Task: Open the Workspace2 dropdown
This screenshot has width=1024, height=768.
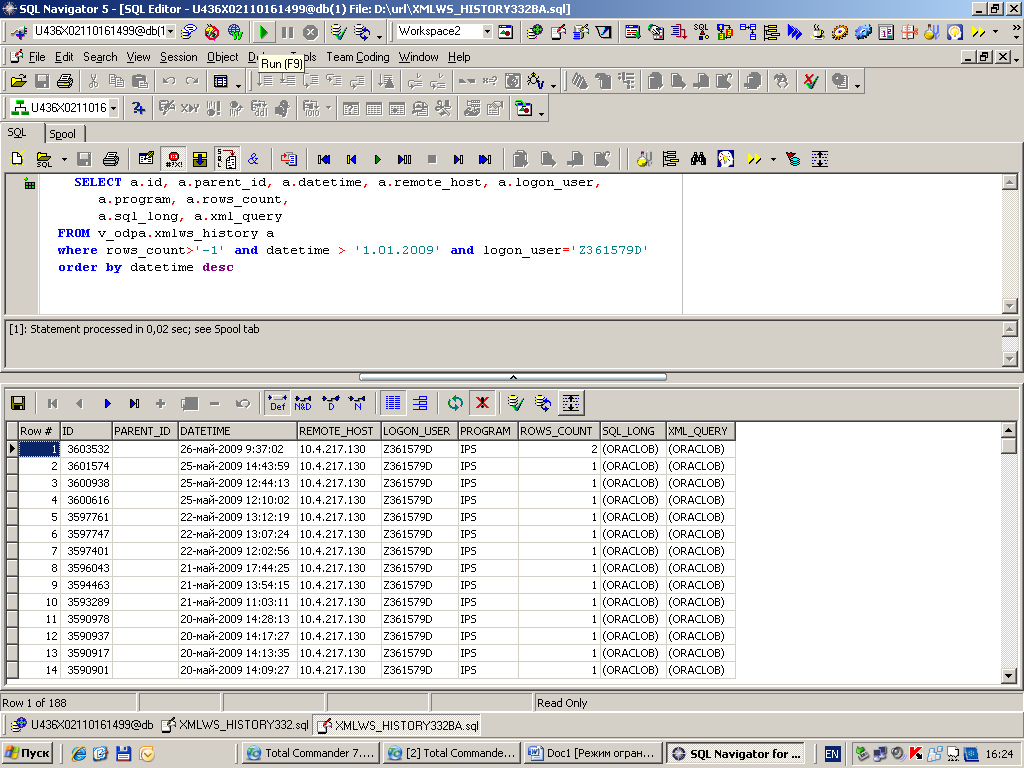Action: 487,31
